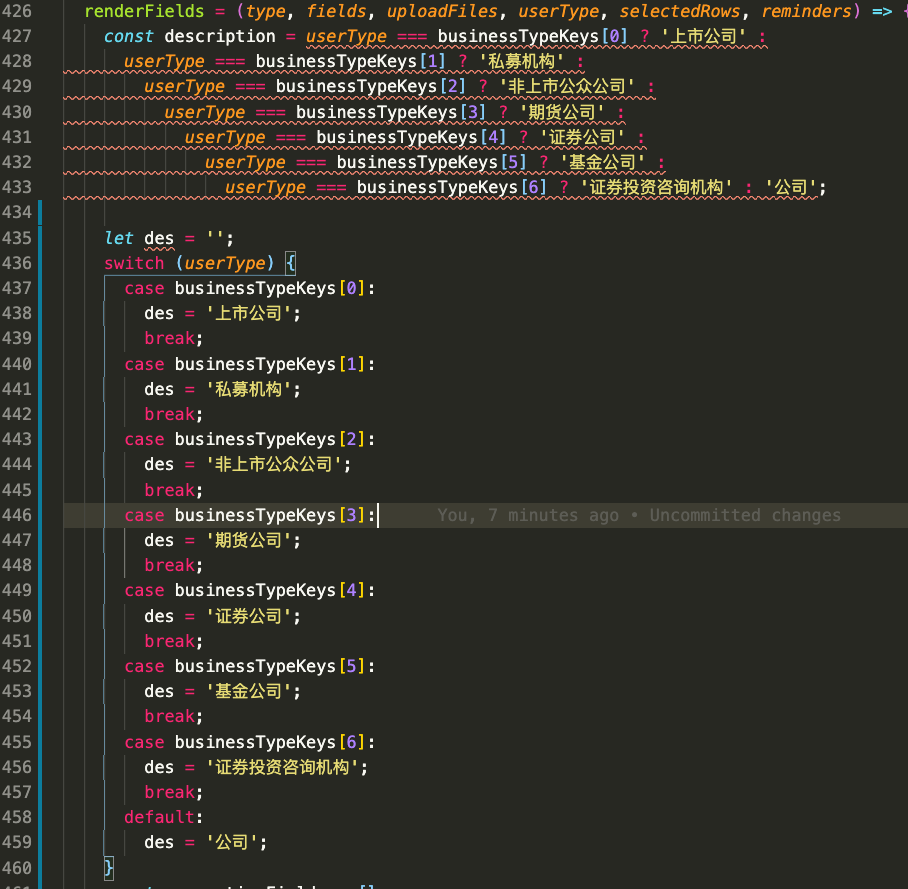The height and width of the screenshot is (889, 908).
Task: Click the 'reminders' parameter in the function signature
Action: tap(806, 12)
